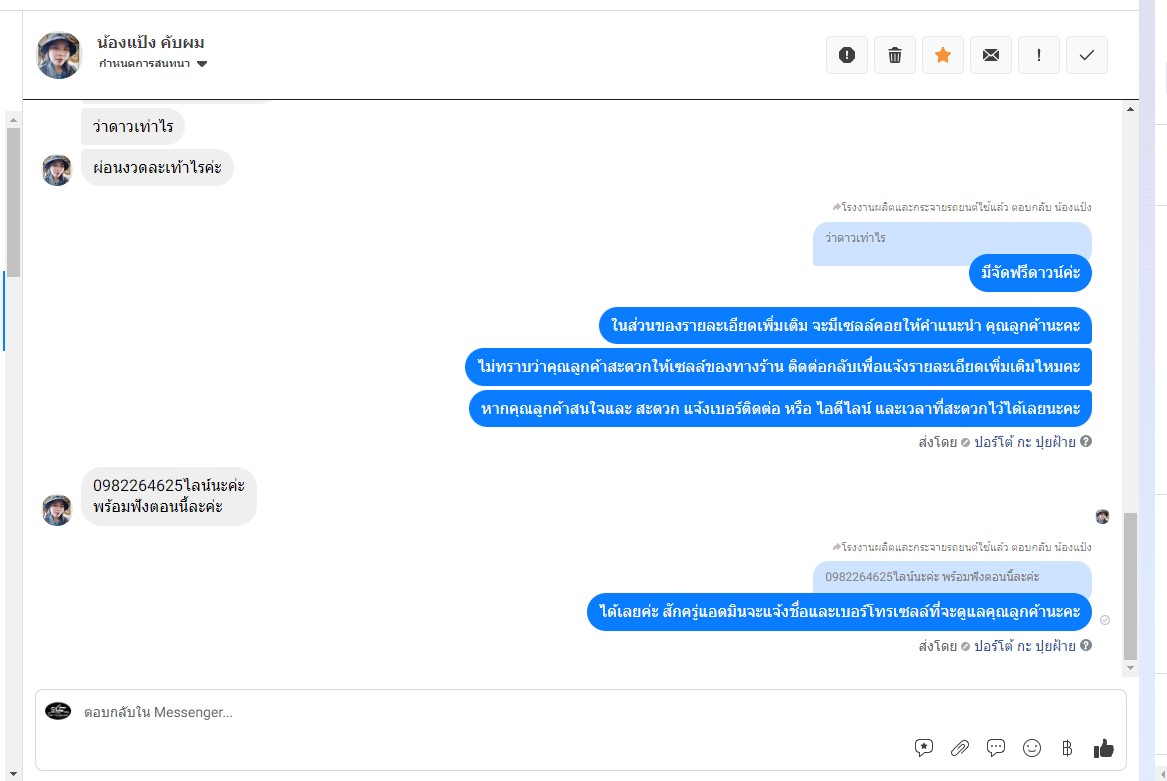Screen dimensions: 1167x781
Task: Flag as priority with exclamation mark button
Action: (x=1039, y=55)
